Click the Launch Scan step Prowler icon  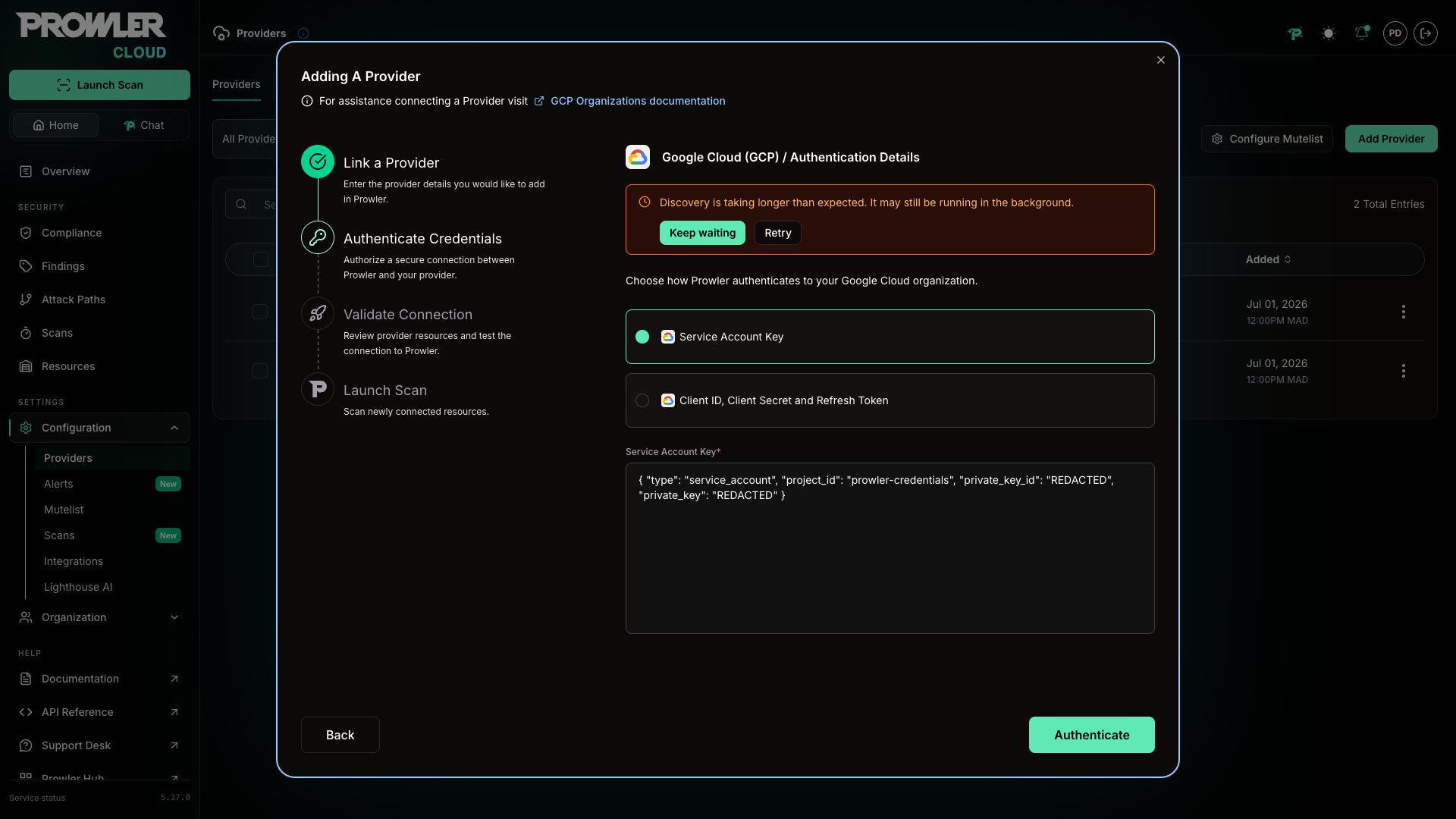(318, 389)
